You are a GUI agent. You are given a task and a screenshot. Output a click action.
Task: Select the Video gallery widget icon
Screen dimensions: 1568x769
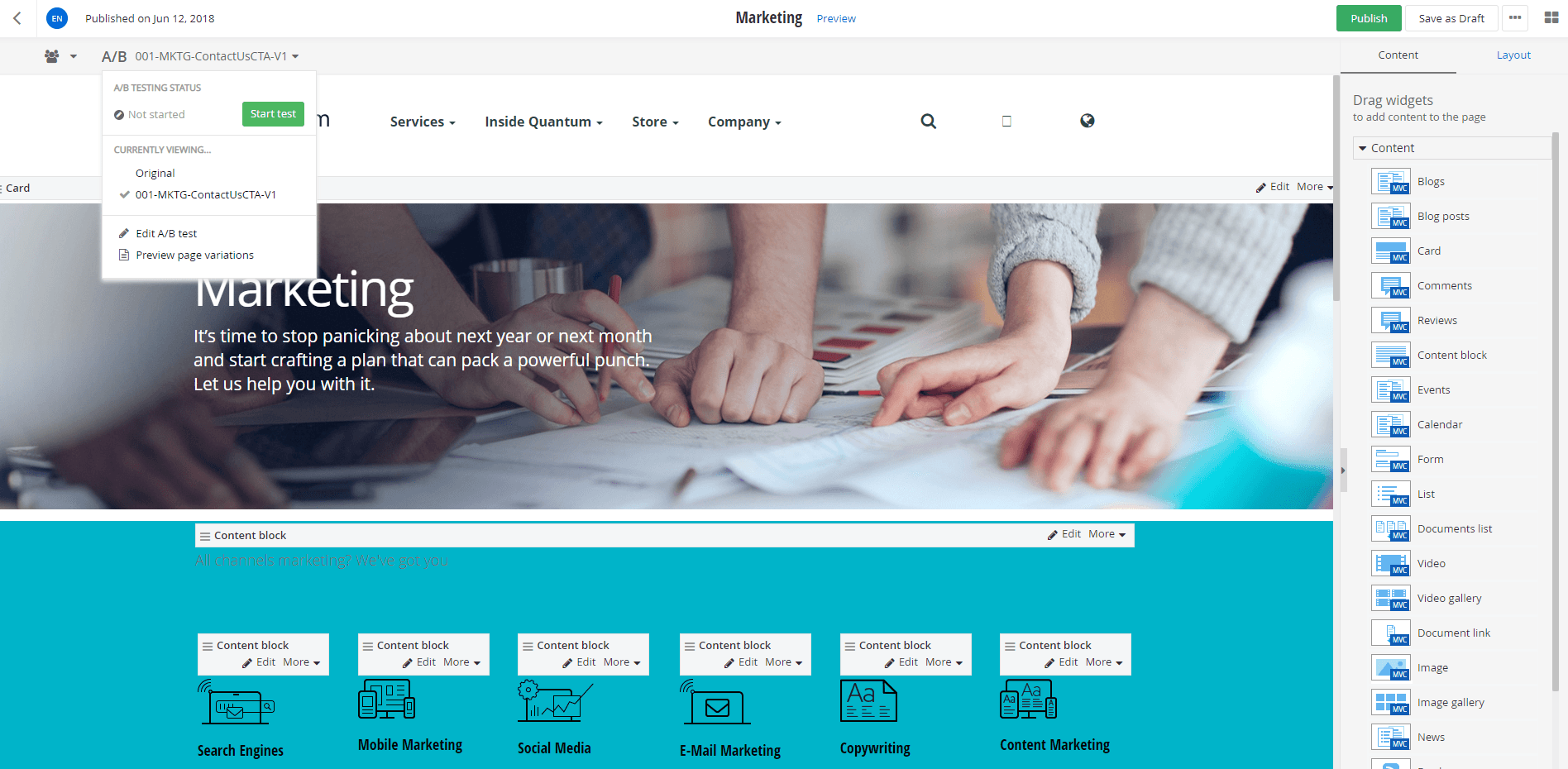click(1390, 598)
